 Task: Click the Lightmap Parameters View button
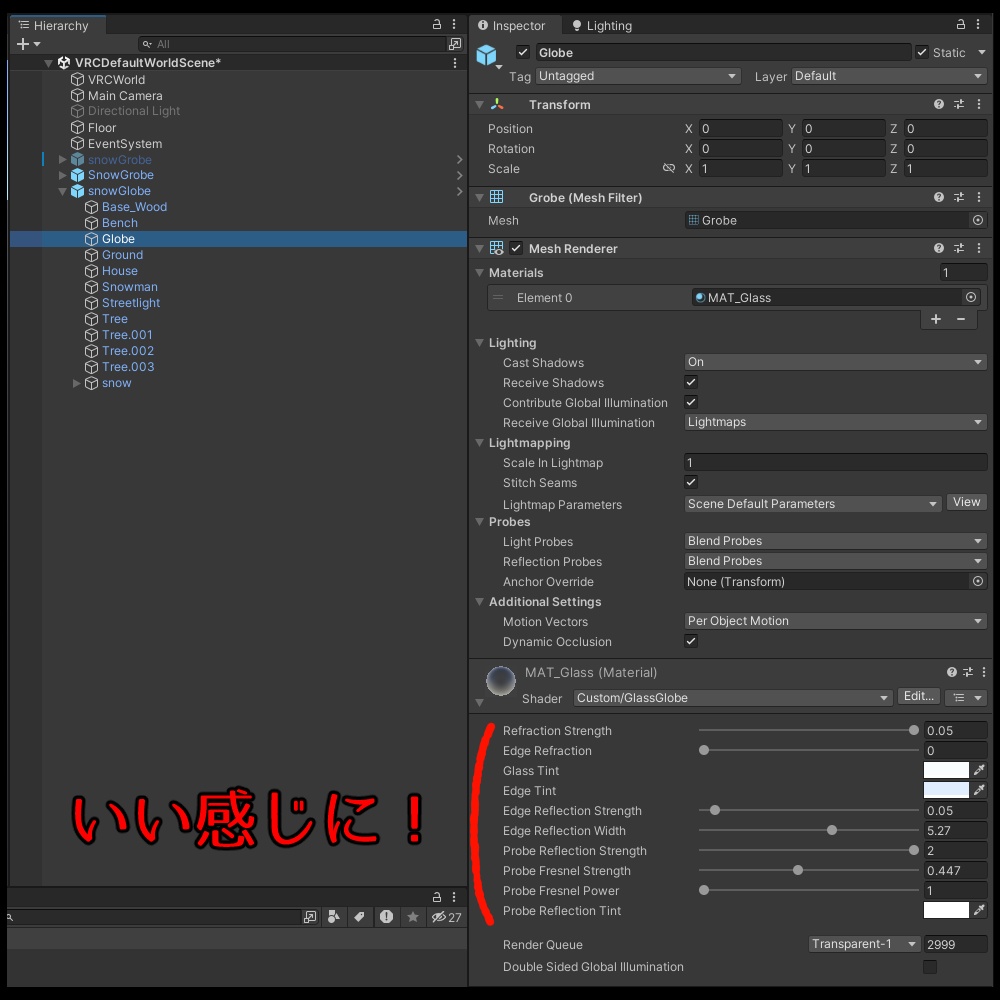coord(966,502)
